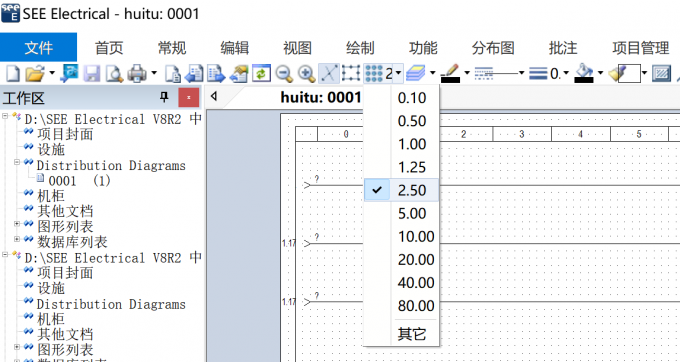Click the Zoom out magnifier icon
The height and width of the screenshot is (362, 680).
pos(284,74)
